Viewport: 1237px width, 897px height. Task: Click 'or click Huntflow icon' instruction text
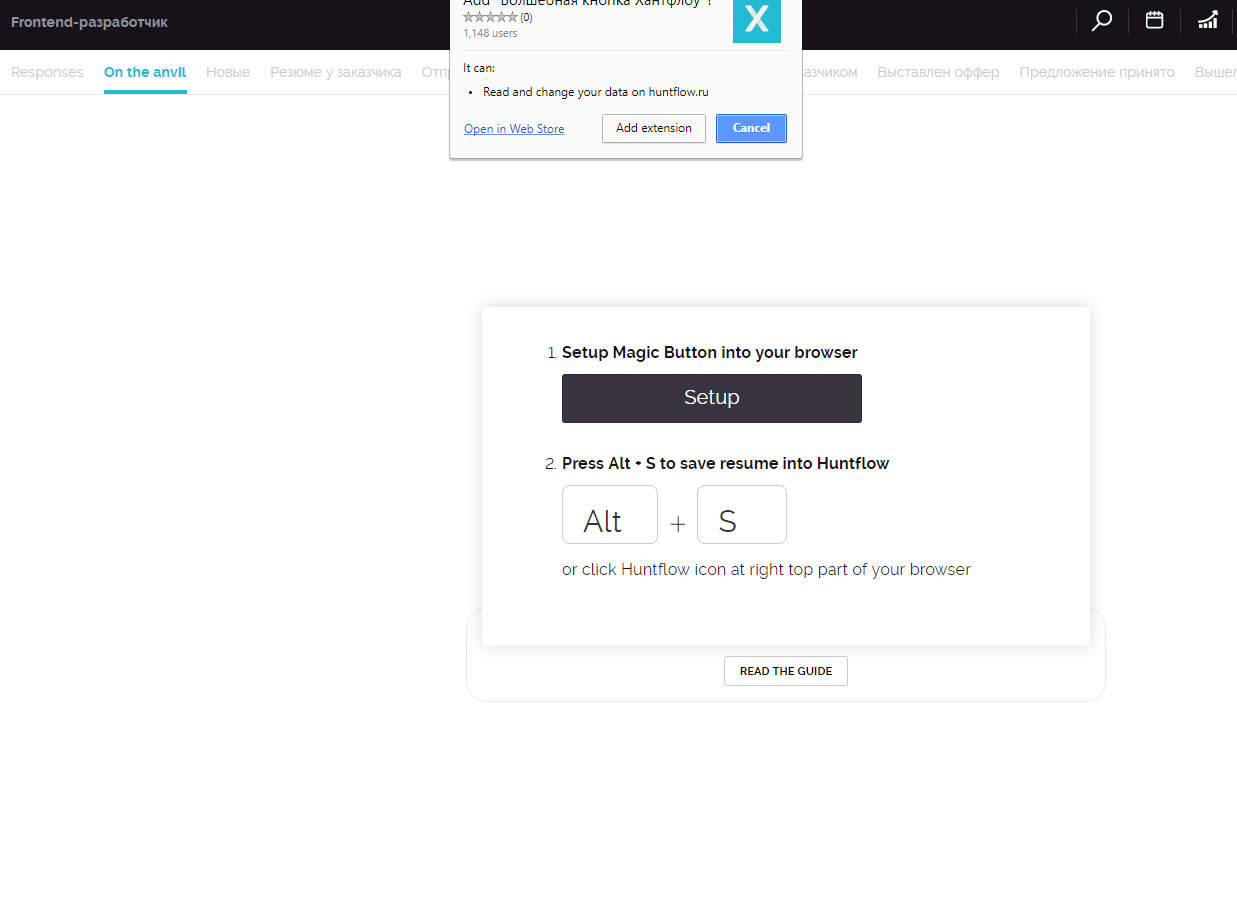tap(766, 569)
